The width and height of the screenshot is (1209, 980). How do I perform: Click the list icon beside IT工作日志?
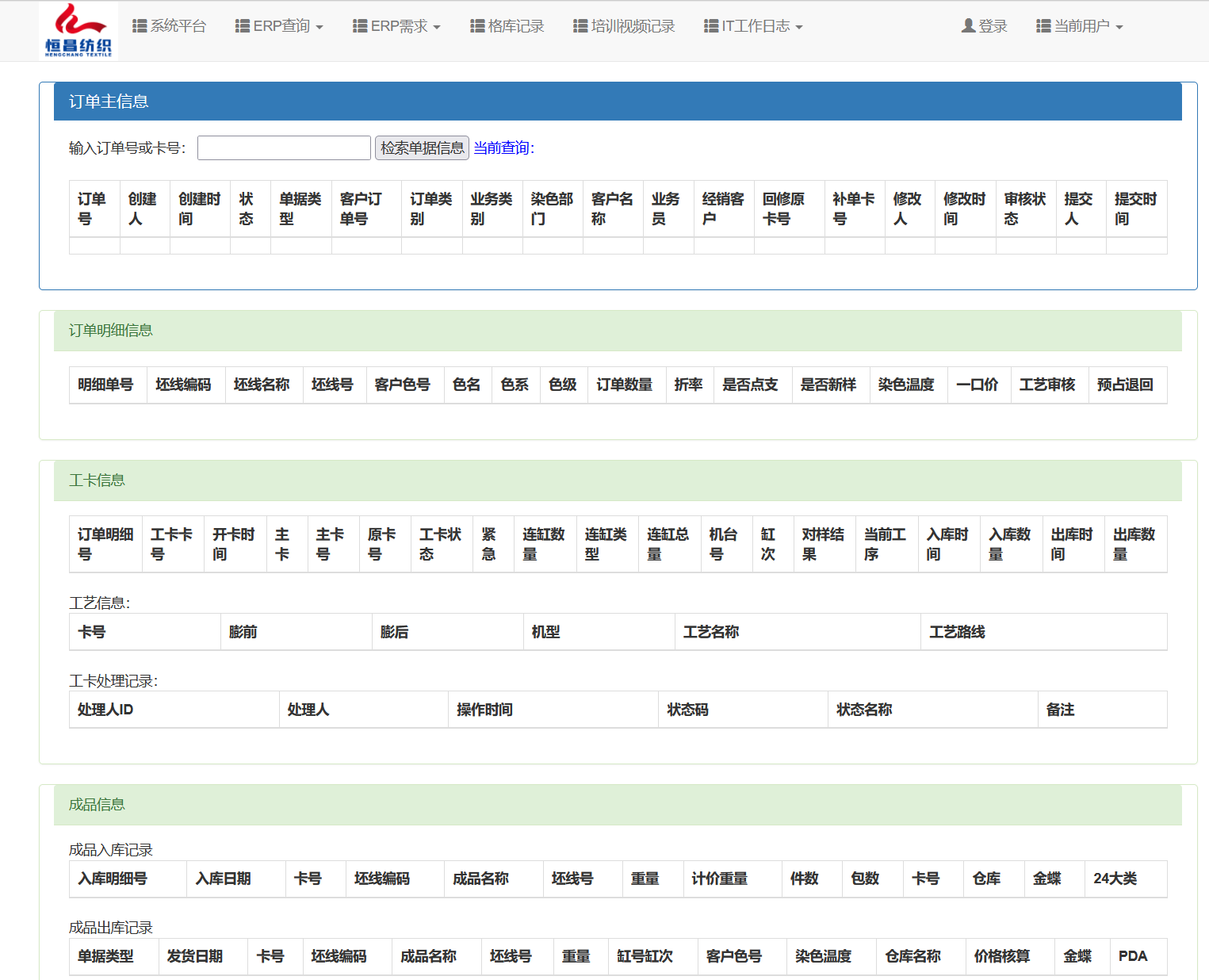pos(711,26)
